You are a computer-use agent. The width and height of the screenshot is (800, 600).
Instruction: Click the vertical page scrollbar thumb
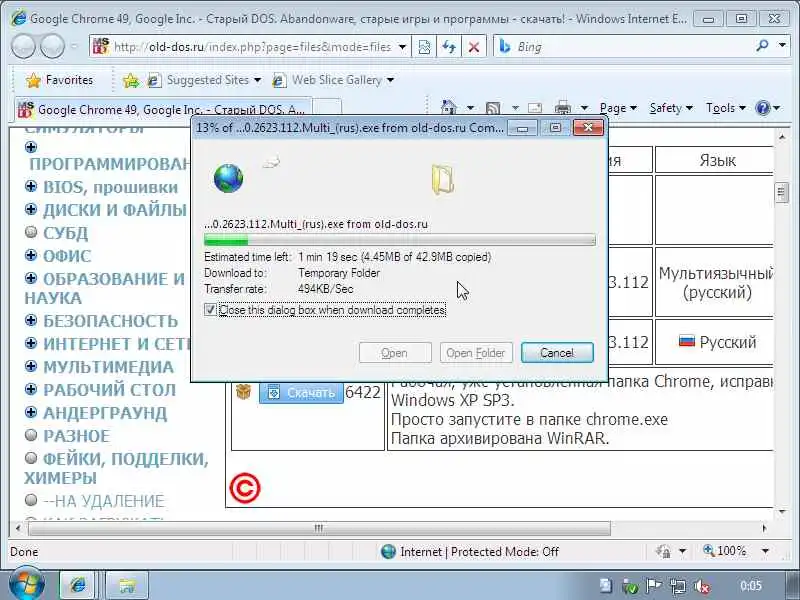(781, 193)
